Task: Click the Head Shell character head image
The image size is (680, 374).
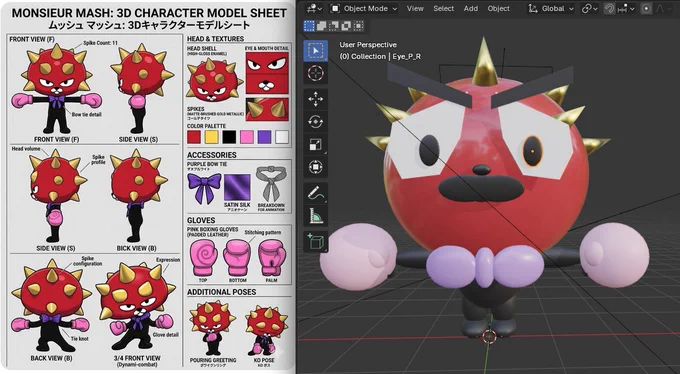Action: (x=214, y=80)
